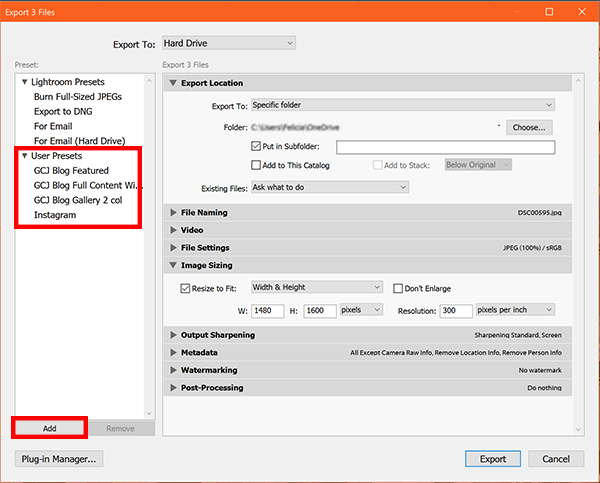Maximize the Export 3 Files window
600x483 pixels.
[x=549, y=11]
